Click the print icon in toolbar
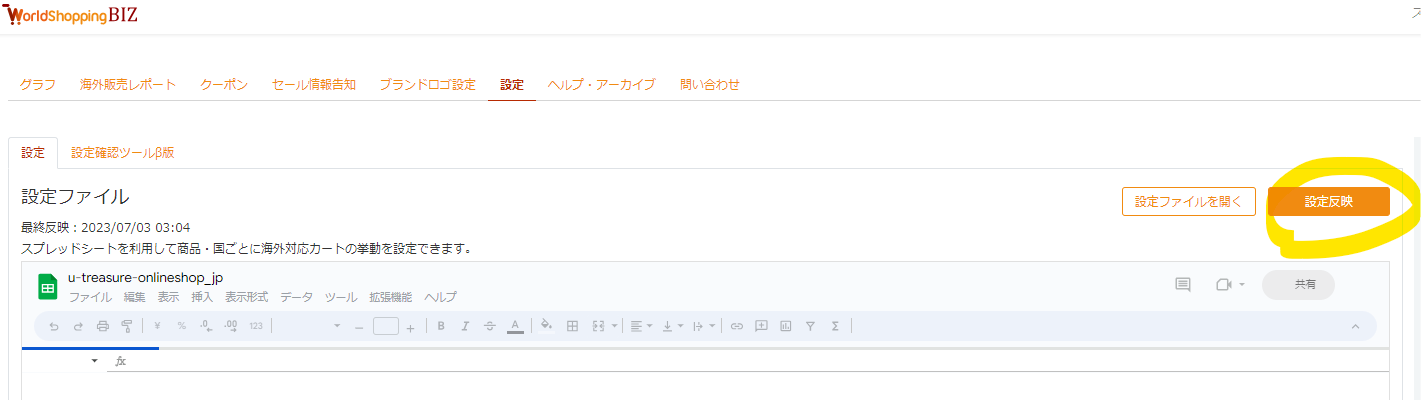The width and height of the screenshot is (1423, 400). click(x=102, y=326)
